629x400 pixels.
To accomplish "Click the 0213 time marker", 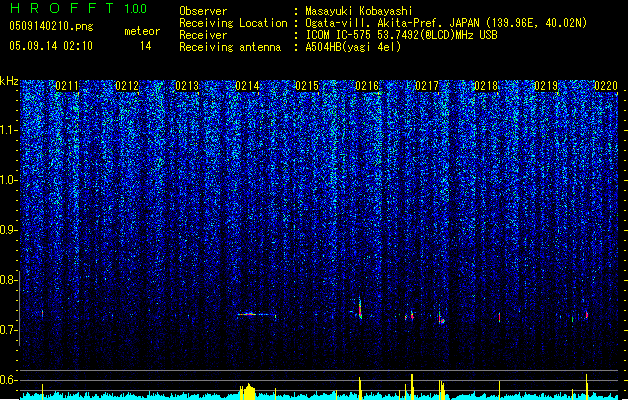I will click(x=187, y=86).
